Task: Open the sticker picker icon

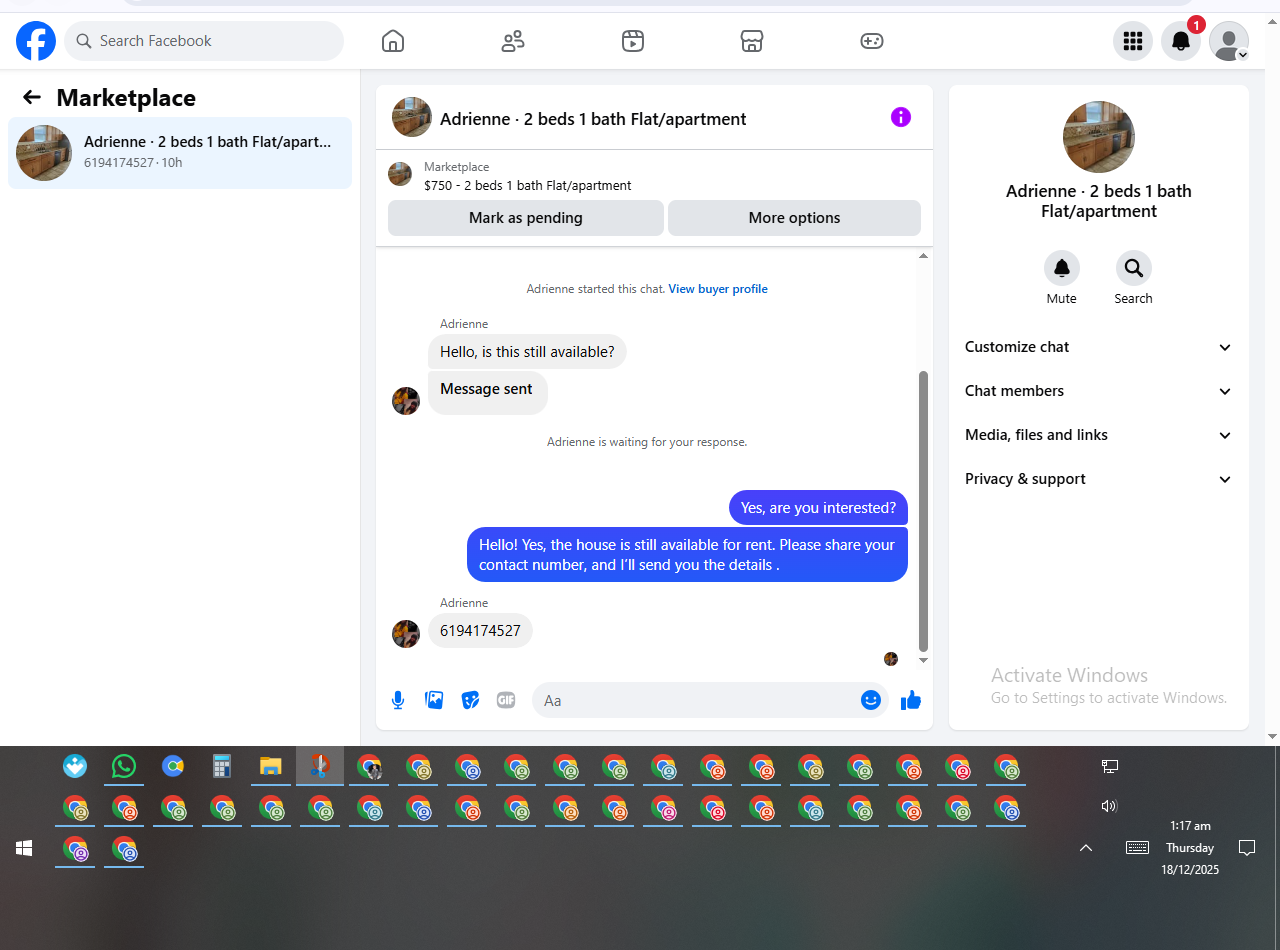Action: (470, 700)
